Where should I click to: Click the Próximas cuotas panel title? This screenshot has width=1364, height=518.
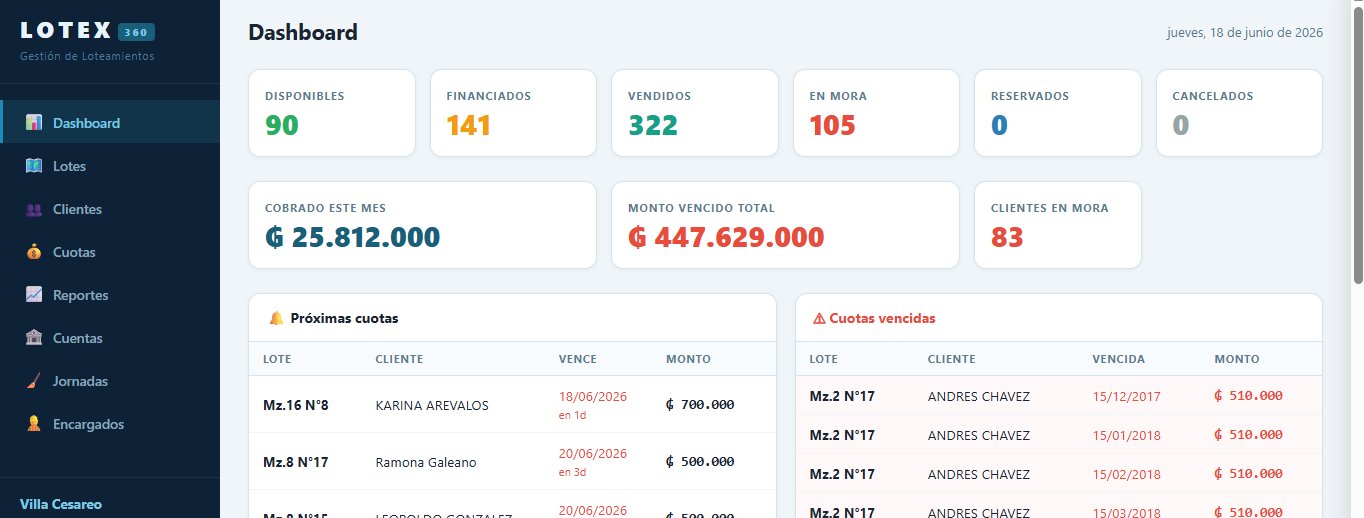(344, 318)
